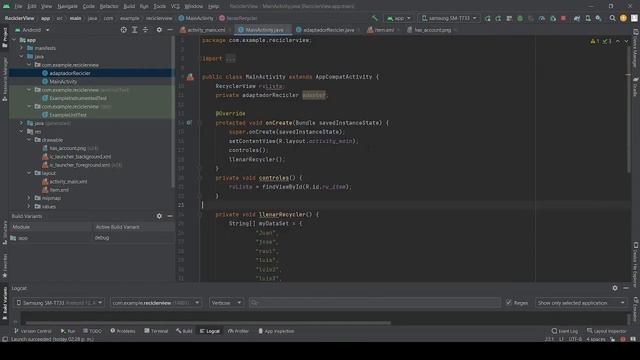640x360 pixels.
Task: Click the debug Active Build Variant cell
Action: click(133, 238)
